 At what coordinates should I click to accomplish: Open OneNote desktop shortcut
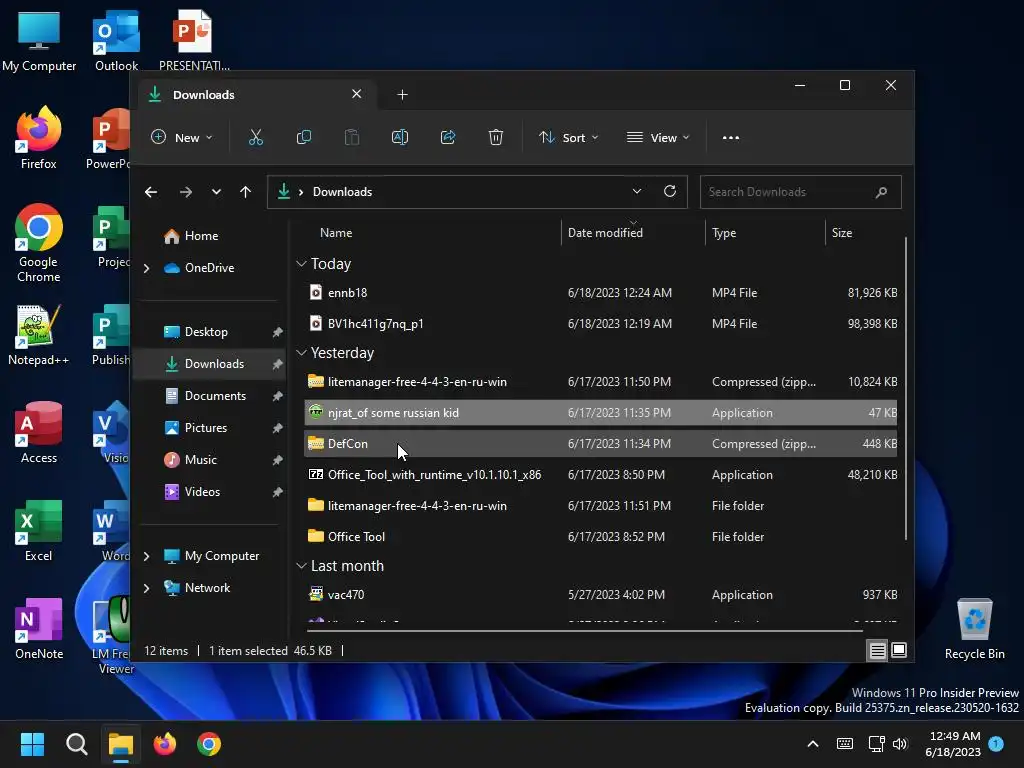click(39, 628)
